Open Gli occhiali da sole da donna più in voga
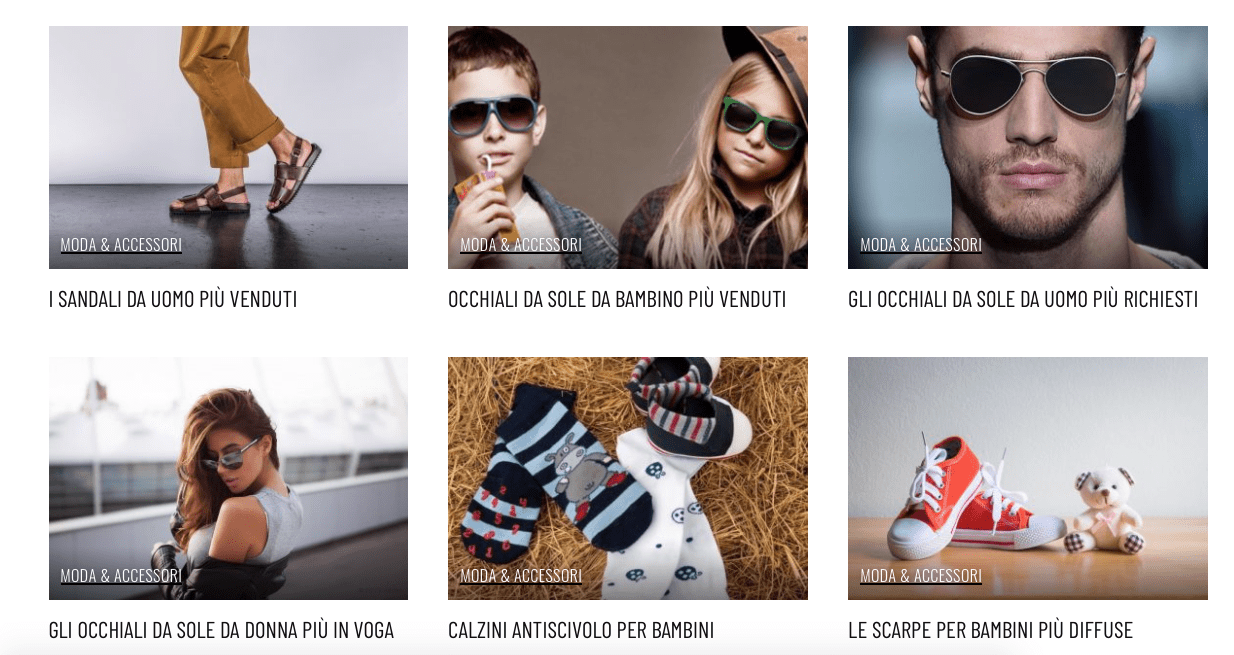 point(221,630)
